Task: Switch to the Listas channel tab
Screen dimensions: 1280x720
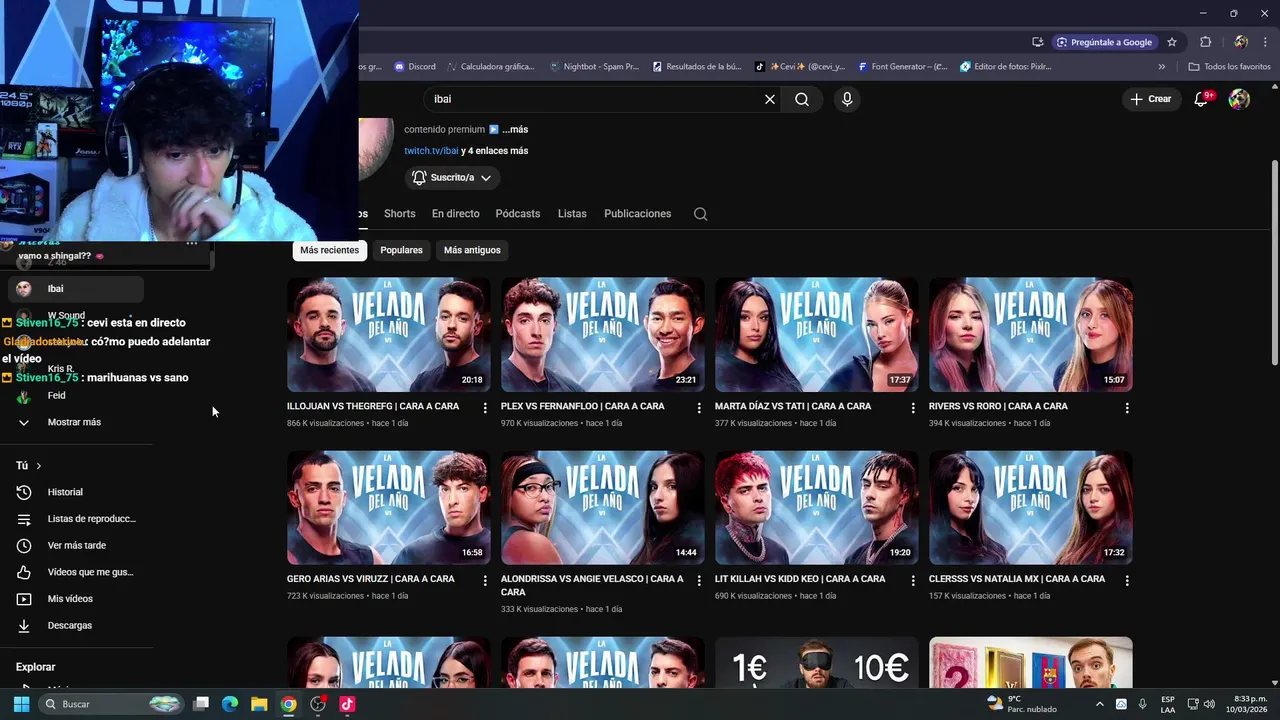Action: coord(572,214)
